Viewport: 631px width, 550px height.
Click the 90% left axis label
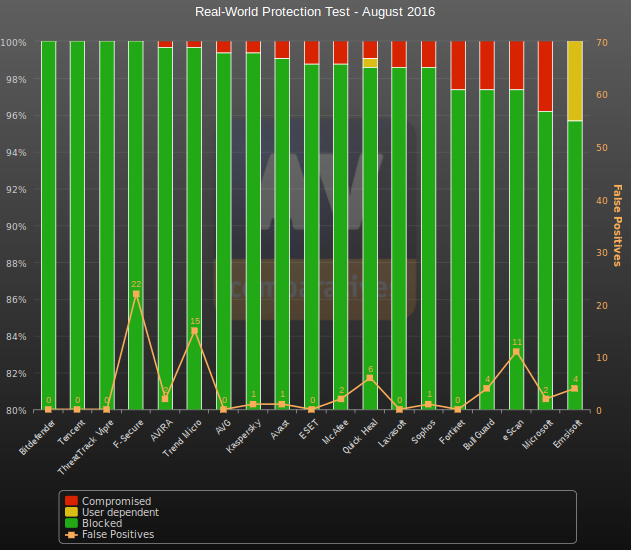pyautogui.click(x=16, y=227)
